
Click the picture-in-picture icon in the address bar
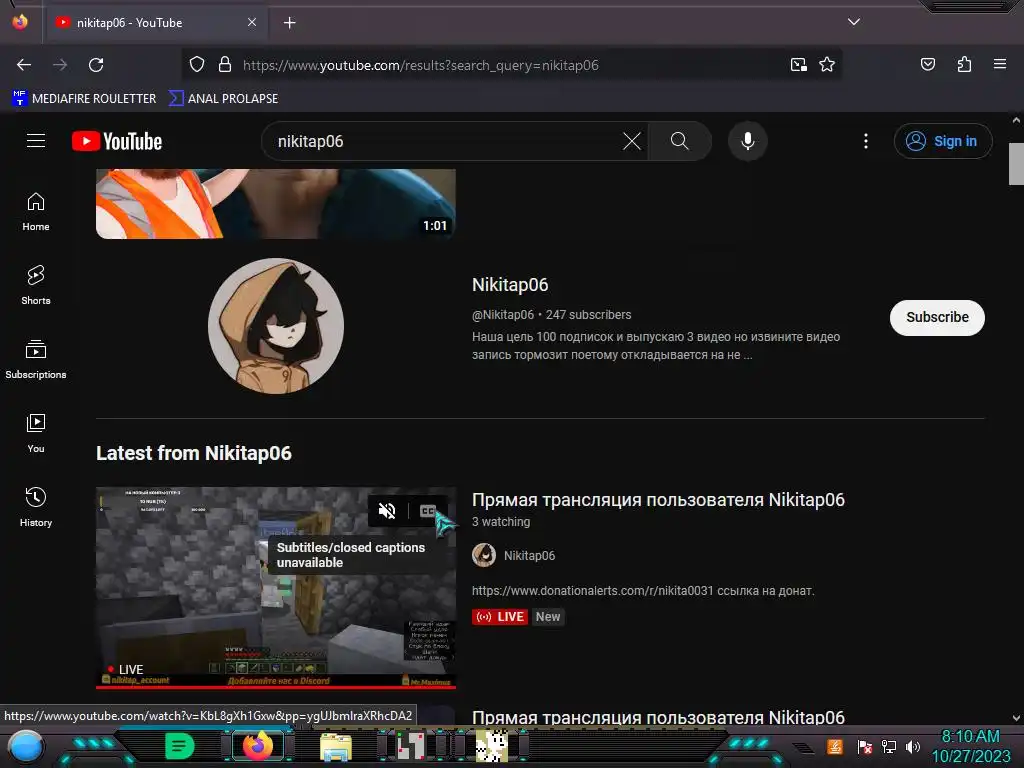[x=798, y=65]
